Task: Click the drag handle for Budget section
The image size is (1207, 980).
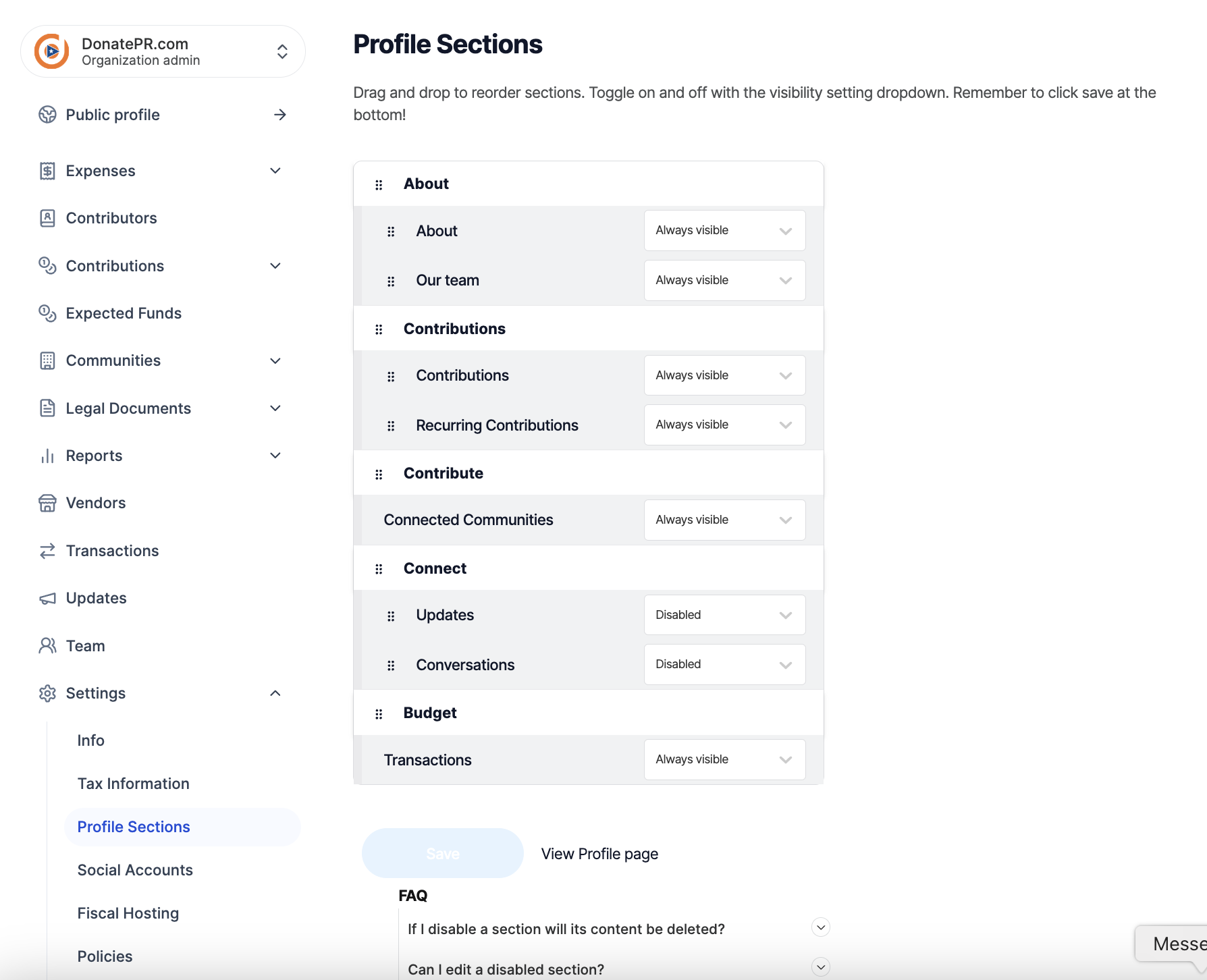Action: 379,714
